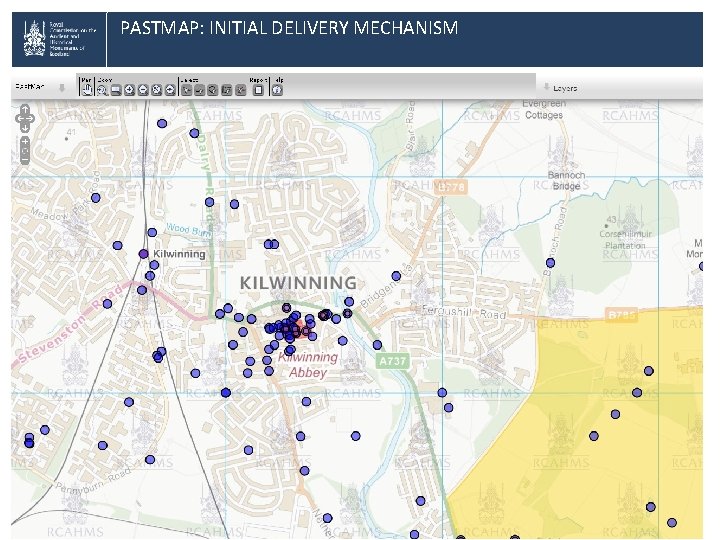Click the PastMap menu label
Viewport: 720px width, 540px height.
tap(30, 86)
